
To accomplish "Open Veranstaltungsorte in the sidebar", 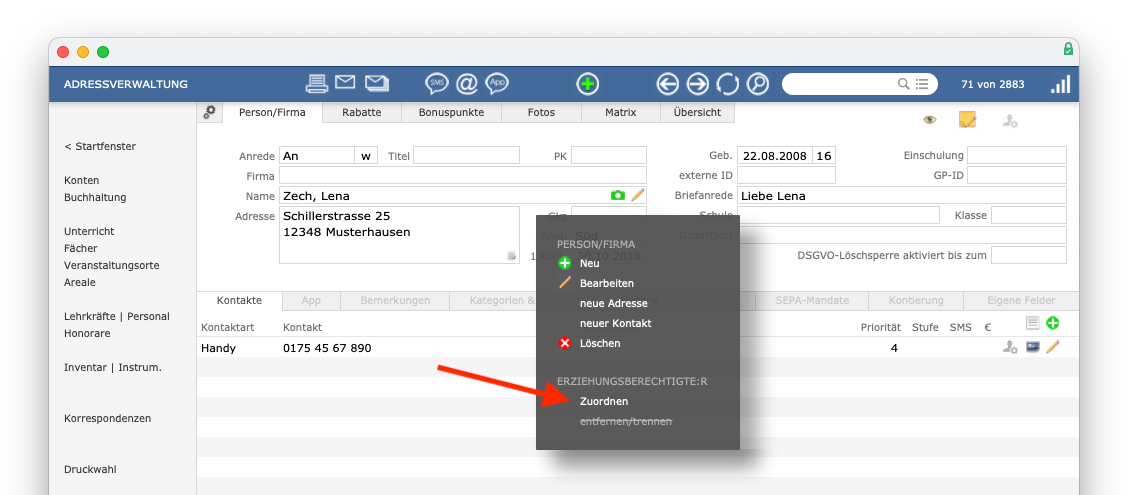I will click(x=111, y=265).
